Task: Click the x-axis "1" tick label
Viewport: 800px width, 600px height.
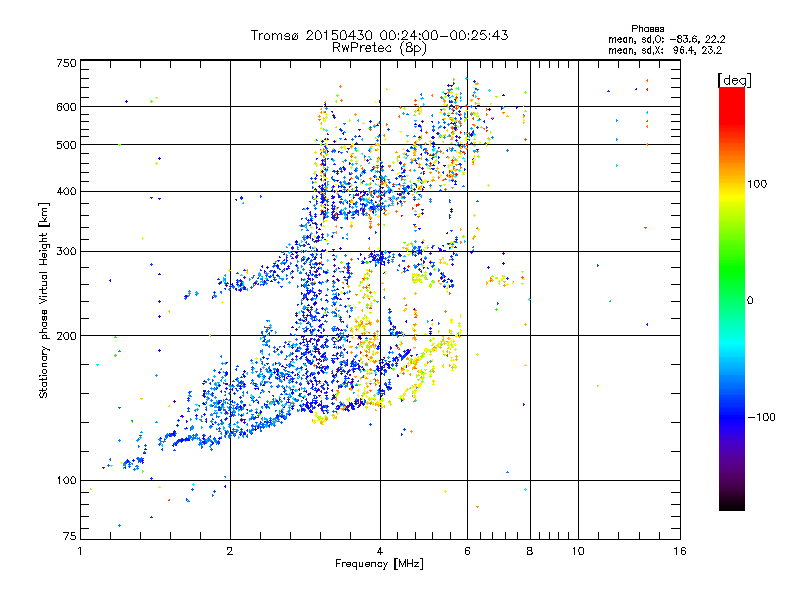Action: pos(80,551)
